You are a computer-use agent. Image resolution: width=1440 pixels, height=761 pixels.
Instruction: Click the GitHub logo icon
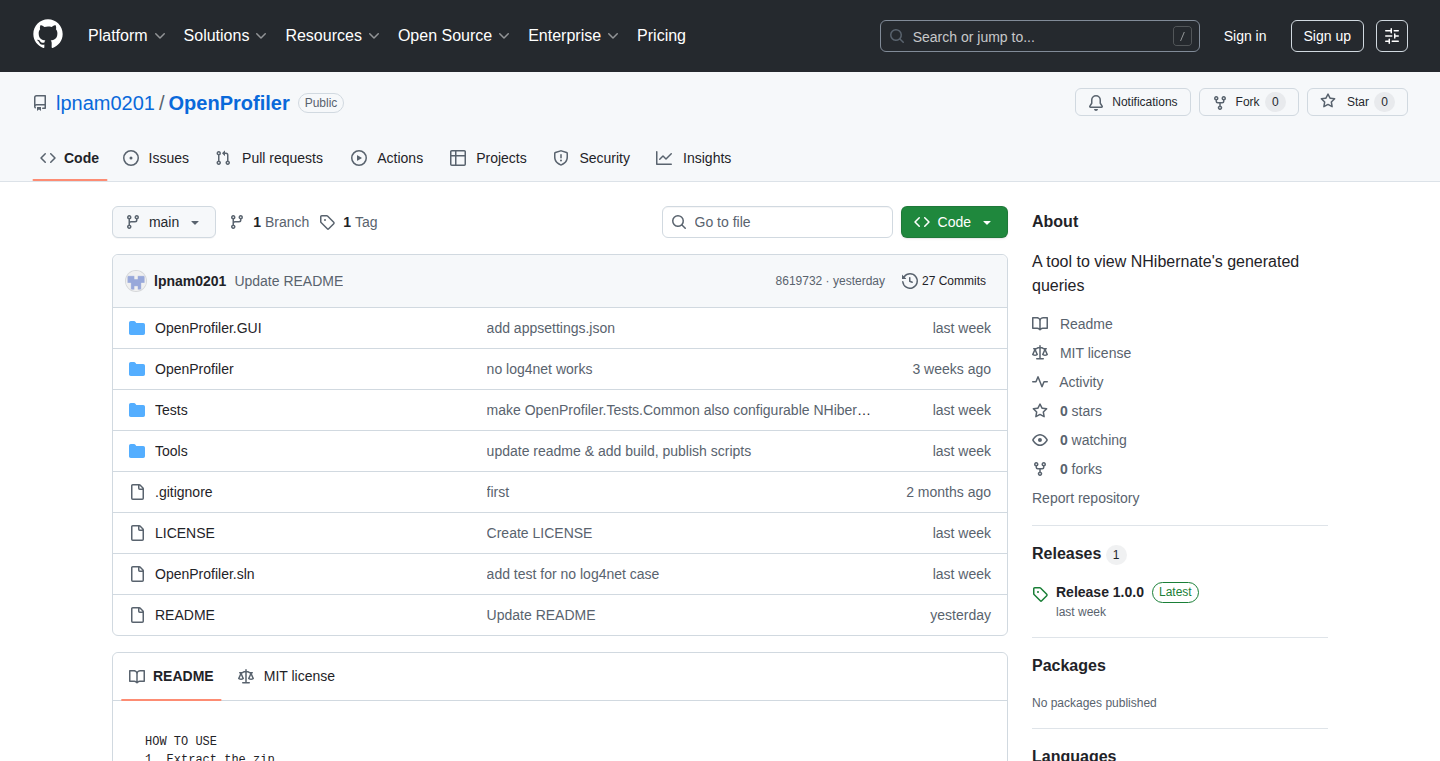[48, 35]
